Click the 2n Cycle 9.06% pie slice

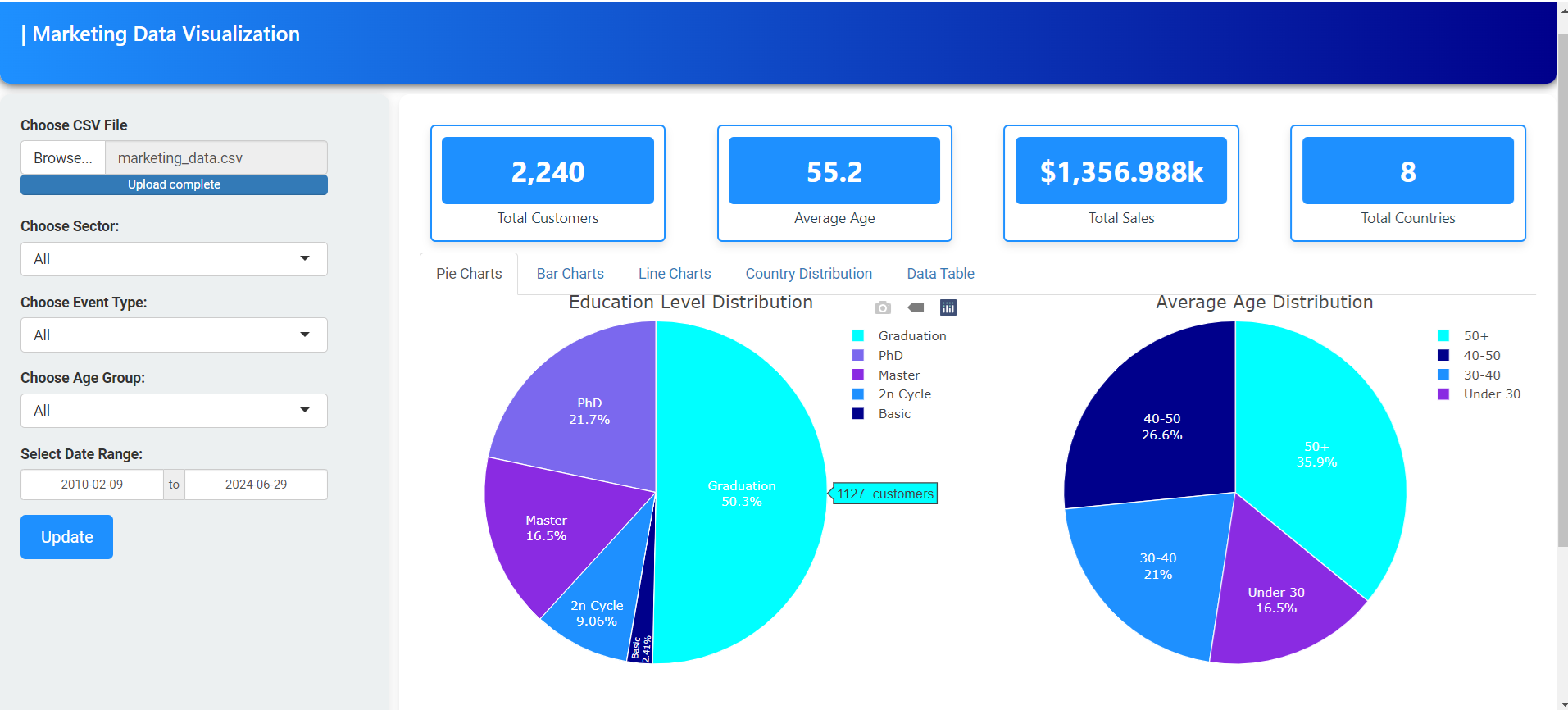pyautogui.click(x=597, y=613)
